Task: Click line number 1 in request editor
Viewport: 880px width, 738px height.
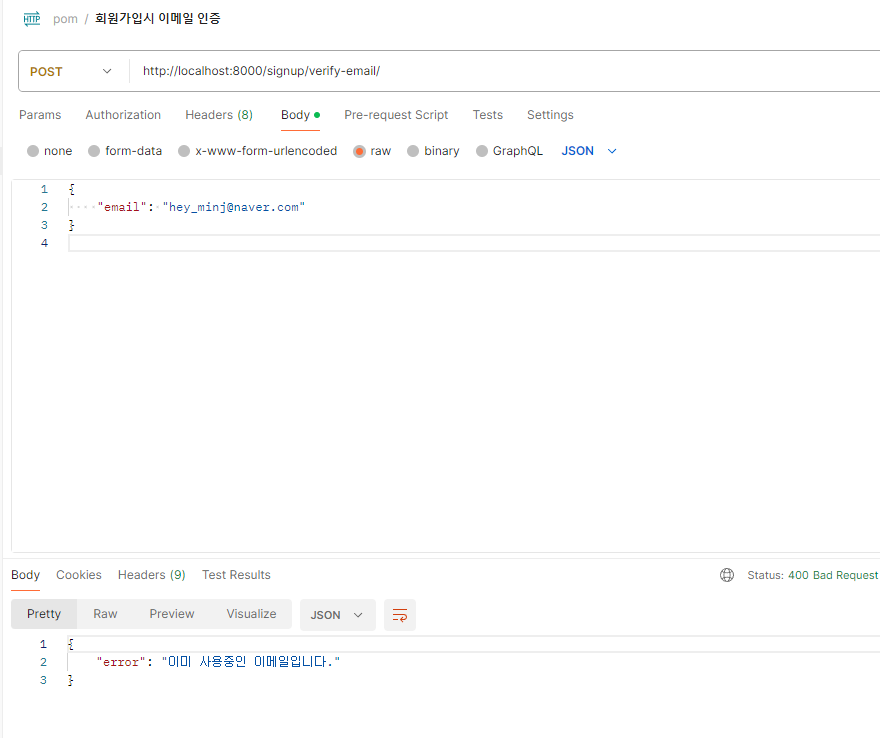Action: click(44, 189)
